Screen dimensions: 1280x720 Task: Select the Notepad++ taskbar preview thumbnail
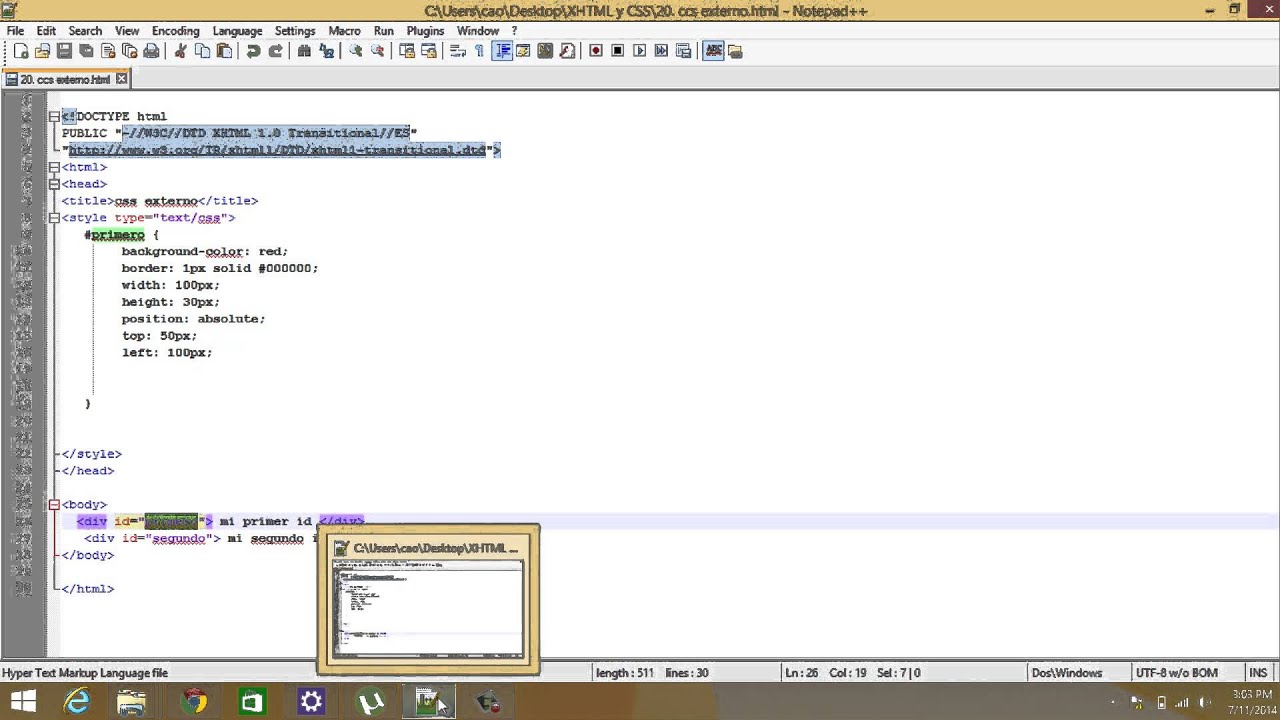[428, 599]
